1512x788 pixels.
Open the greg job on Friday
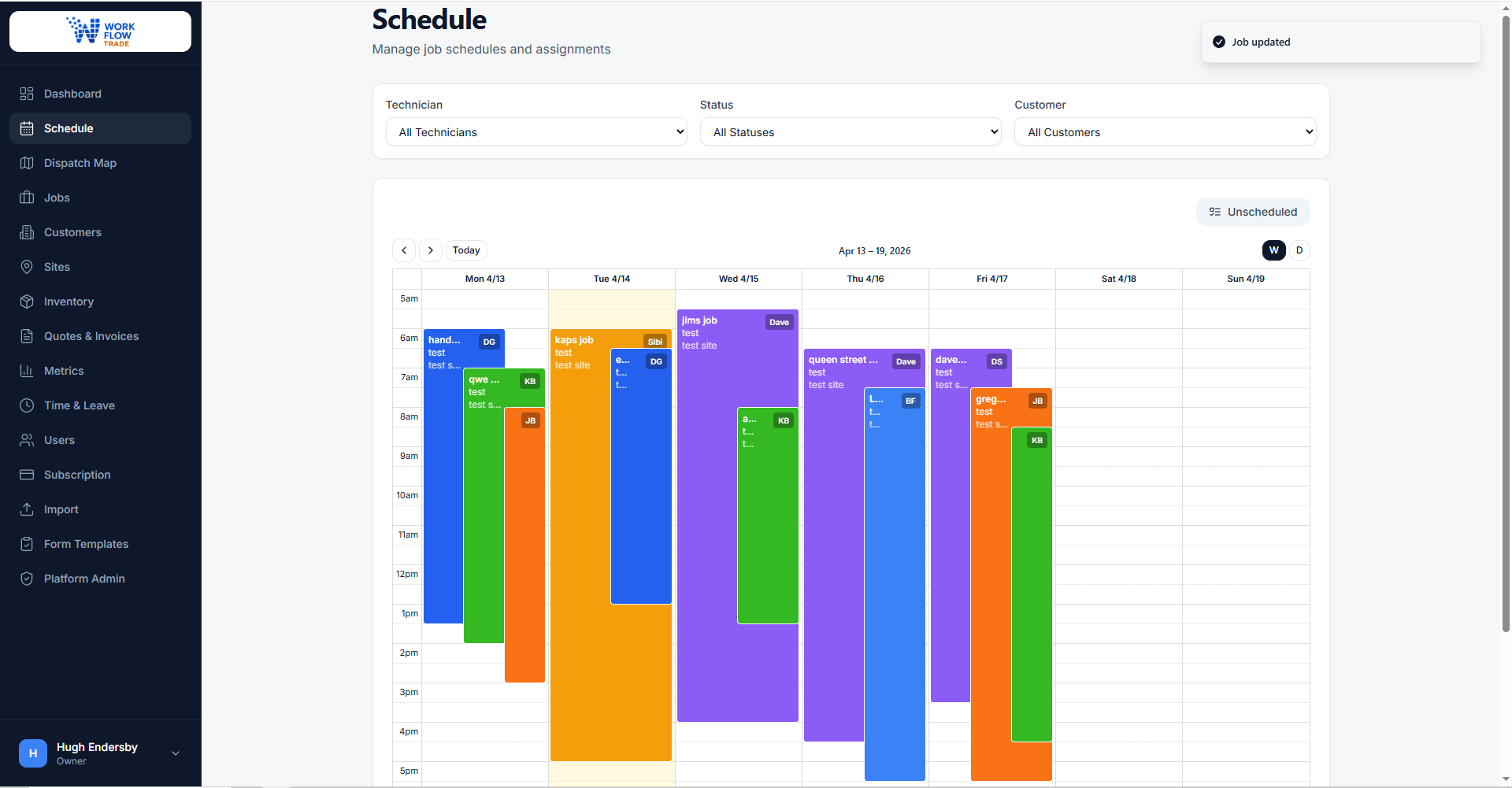pyautogui.click(x=991, y=583)
